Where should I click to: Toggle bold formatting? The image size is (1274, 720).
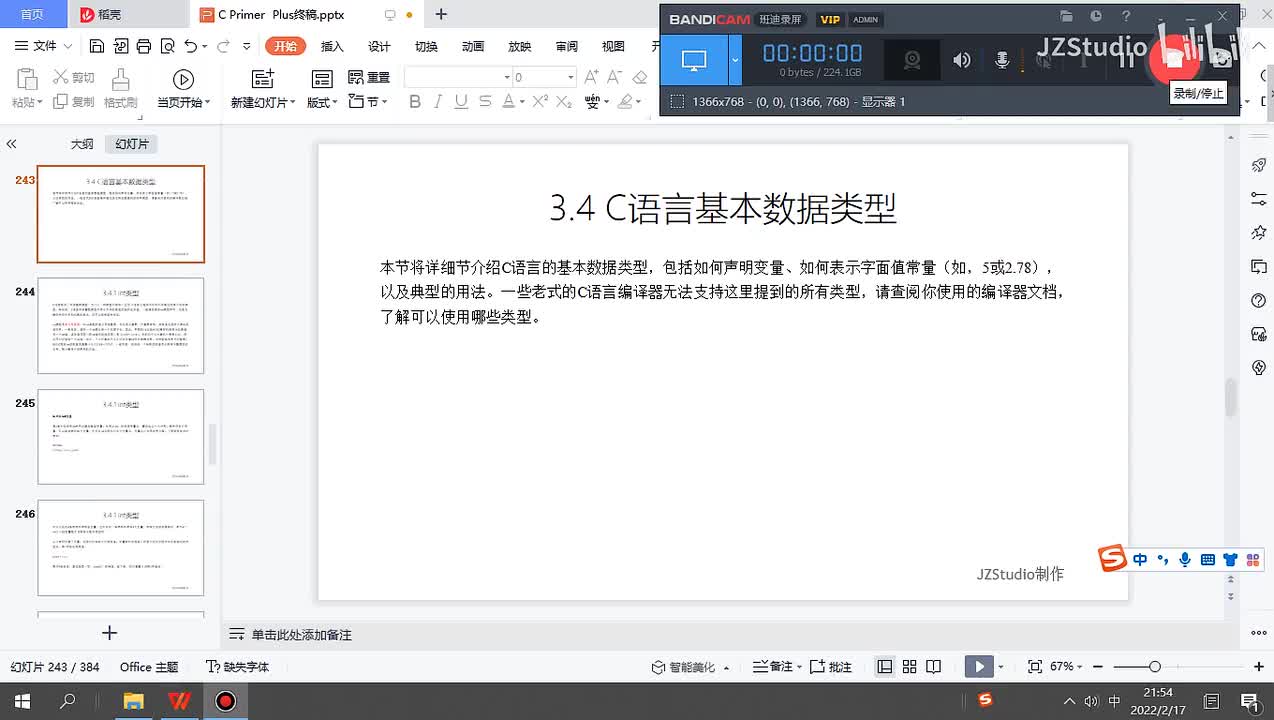[x=415, y=102]
